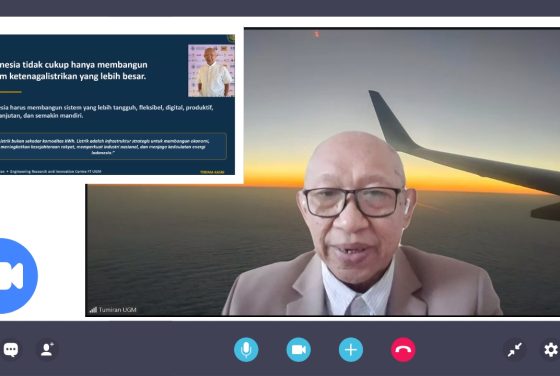Click the speaker photo on the slide
The image size is (560, 376).
211,70
